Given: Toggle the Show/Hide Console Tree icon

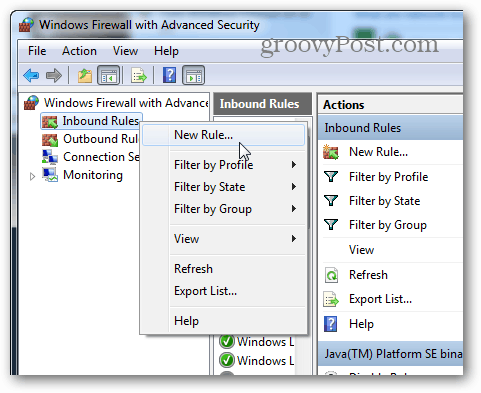Looking at the screenshot, I should pyautogui.click(x=108, y=75).
